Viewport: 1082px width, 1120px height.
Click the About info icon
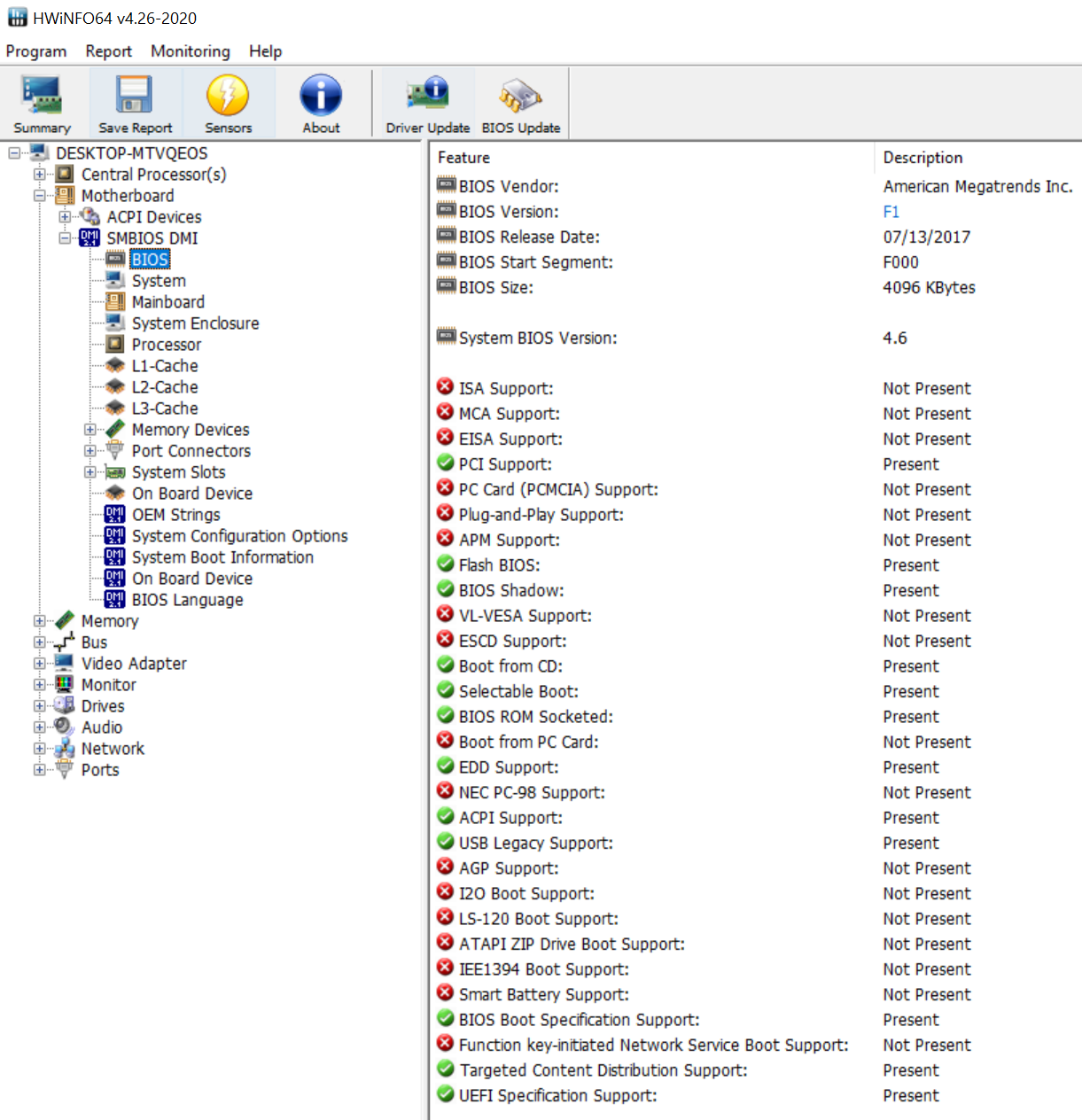[321, 95]
